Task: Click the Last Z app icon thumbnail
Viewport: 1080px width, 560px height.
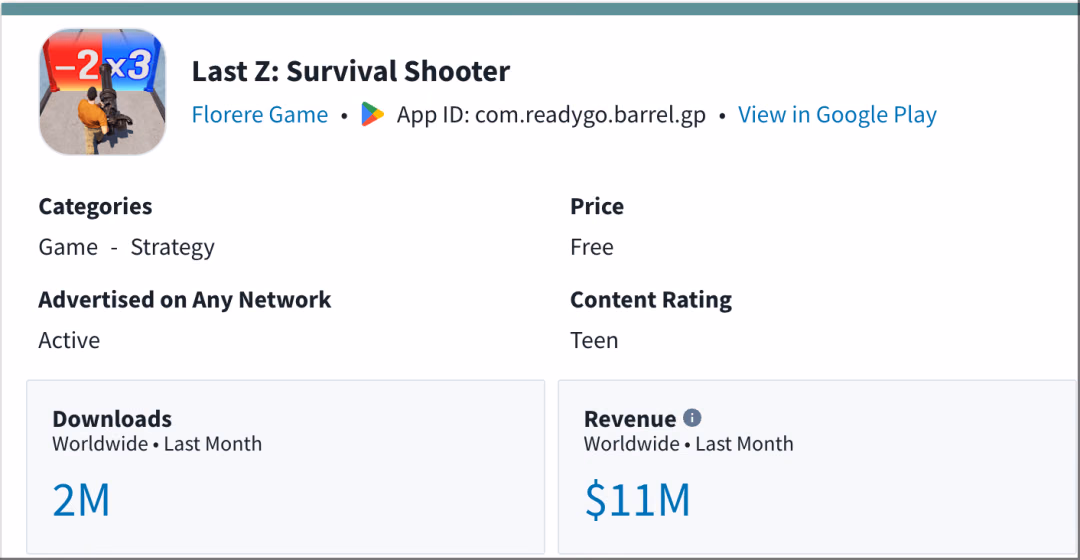Action: pyautogui.click(x=102, y=92)
